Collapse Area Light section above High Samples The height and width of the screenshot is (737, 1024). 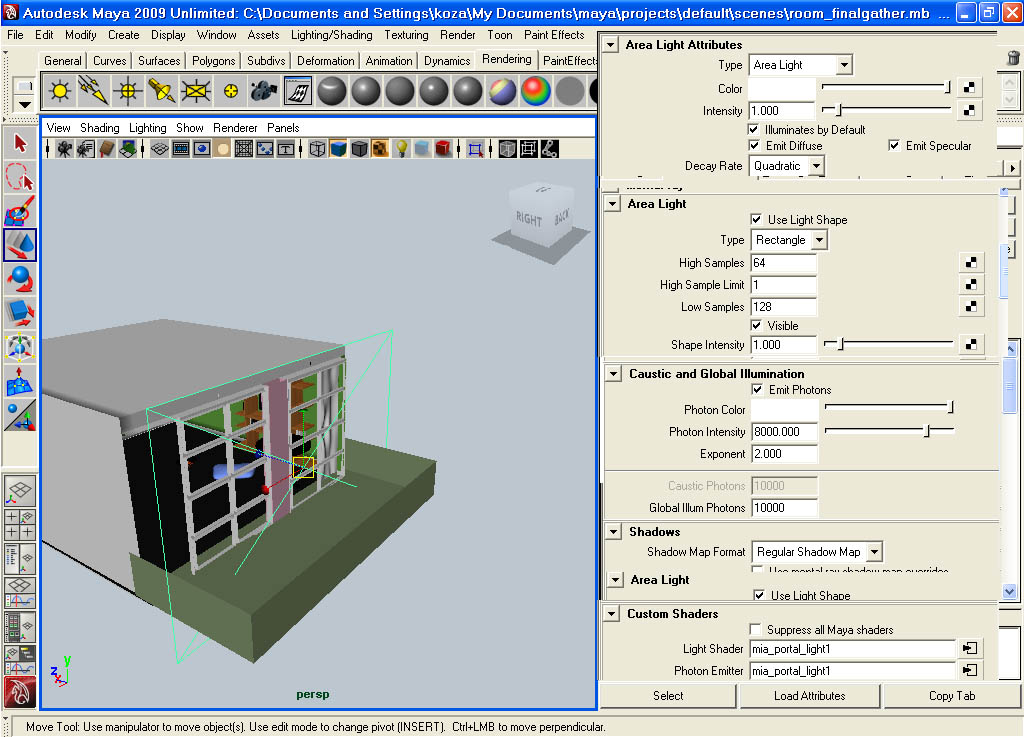(612, 204)
